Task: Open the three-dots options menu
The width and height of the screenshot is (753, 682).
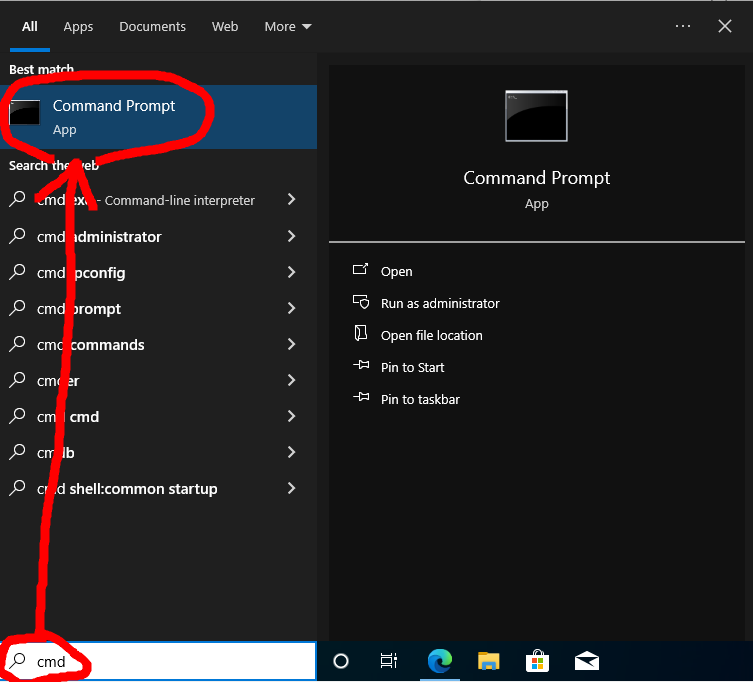Action: pyautogui.click(x=682, y=26)
